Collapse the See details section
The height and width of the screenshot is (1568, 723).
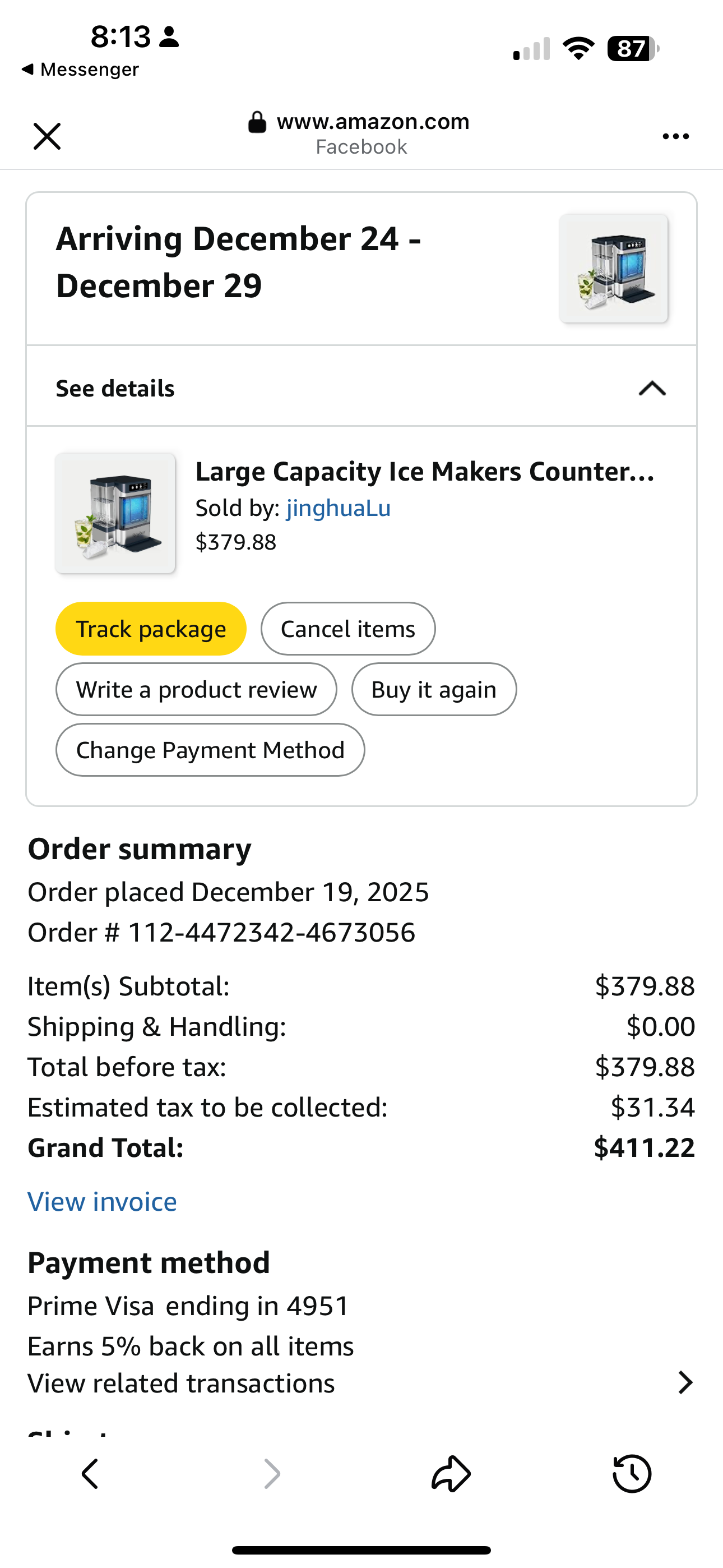click(652, 388)
